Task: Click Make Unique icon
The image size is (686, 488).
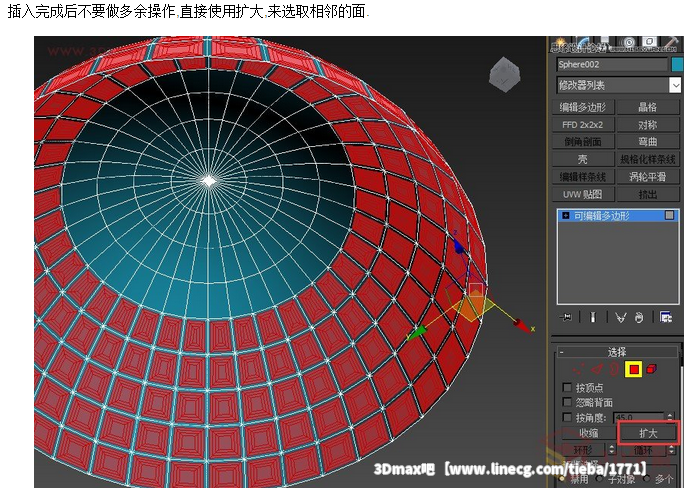Action: (x=620, y=317)
